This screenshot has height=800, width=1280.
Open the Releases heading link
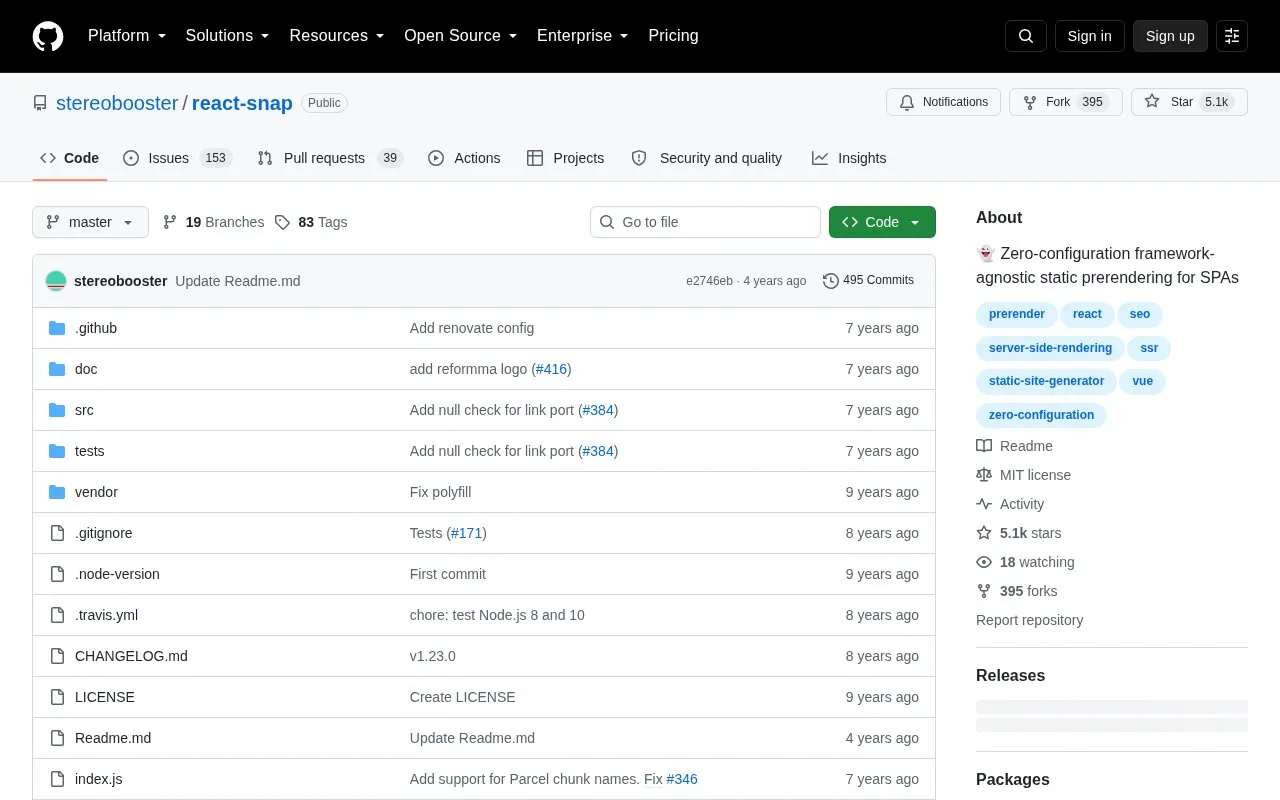coord(1010,676)
